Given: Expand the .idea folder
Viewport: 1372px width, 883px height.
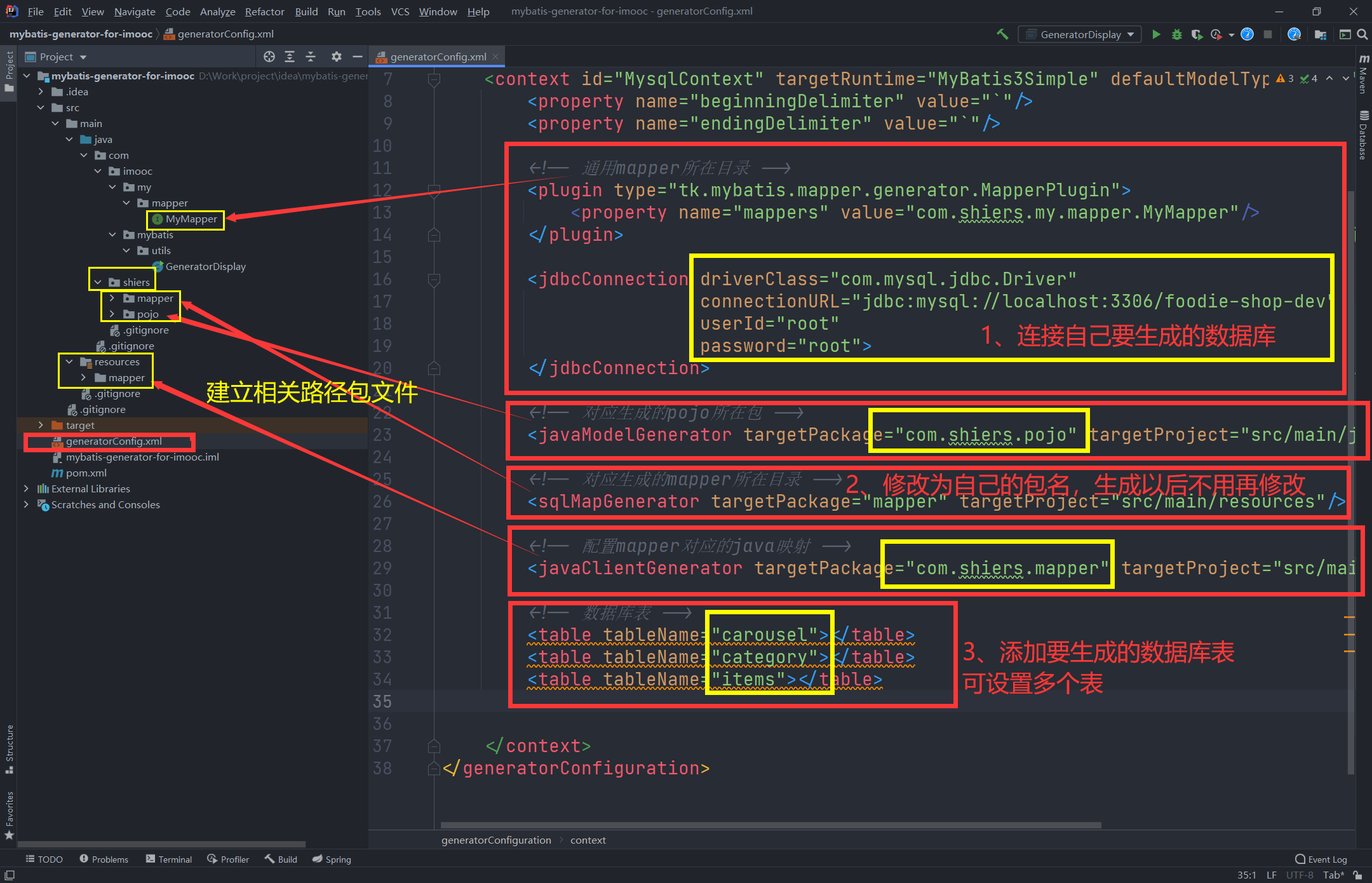Looking at the screenshot, I should pos(41,91).
